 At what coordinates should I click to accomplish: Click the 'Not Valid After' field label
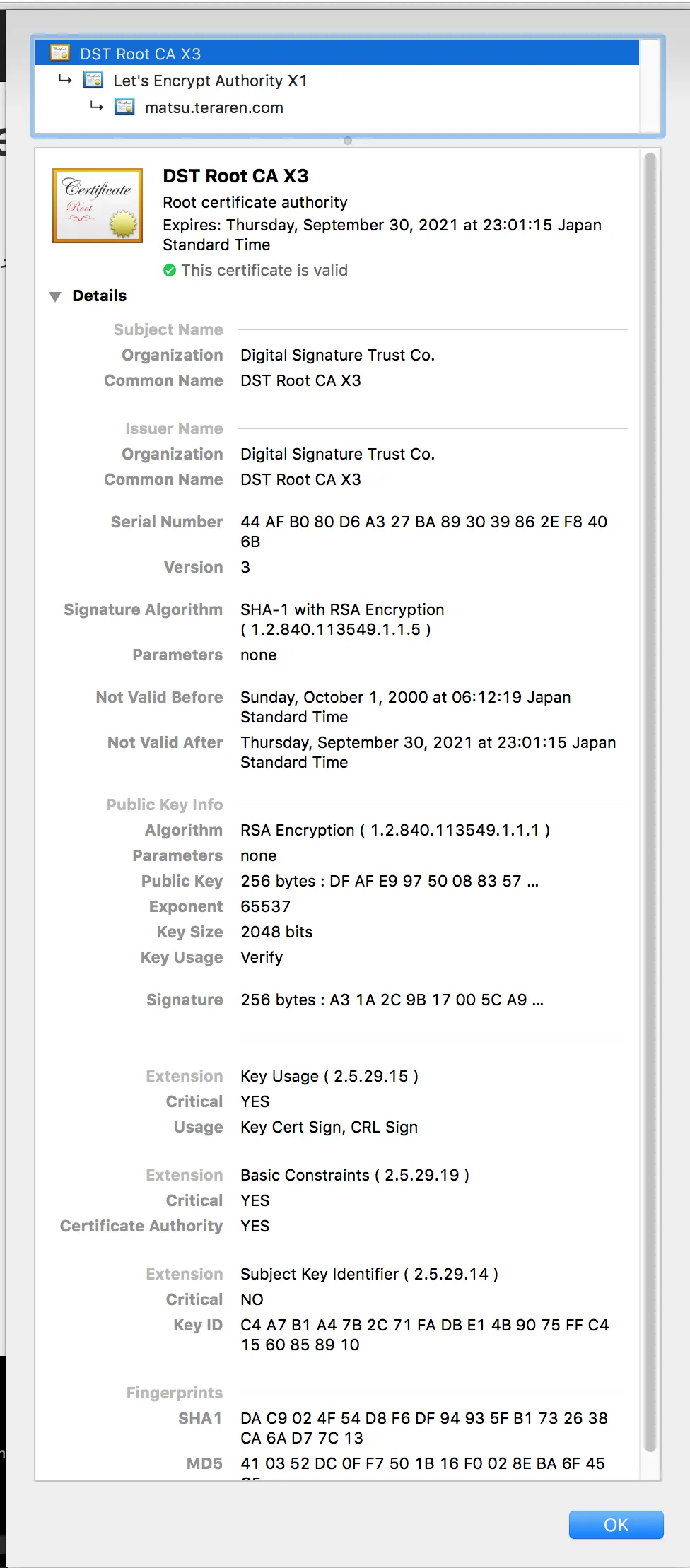point(165,742)
